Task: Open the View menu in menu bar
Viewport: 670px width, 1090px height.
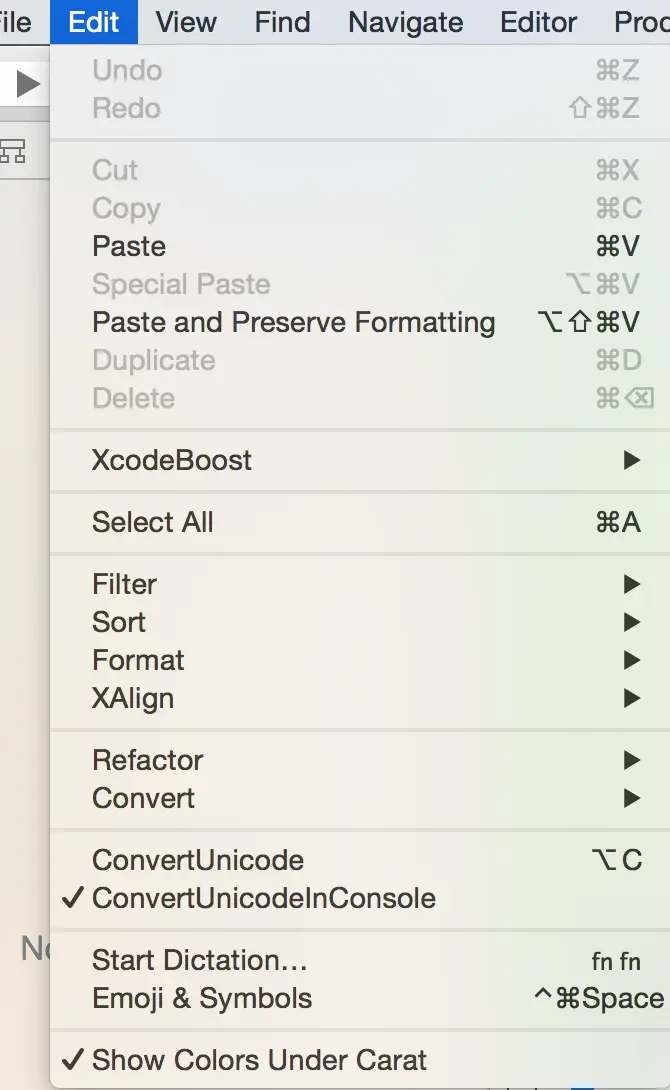Action: (186, 22)
